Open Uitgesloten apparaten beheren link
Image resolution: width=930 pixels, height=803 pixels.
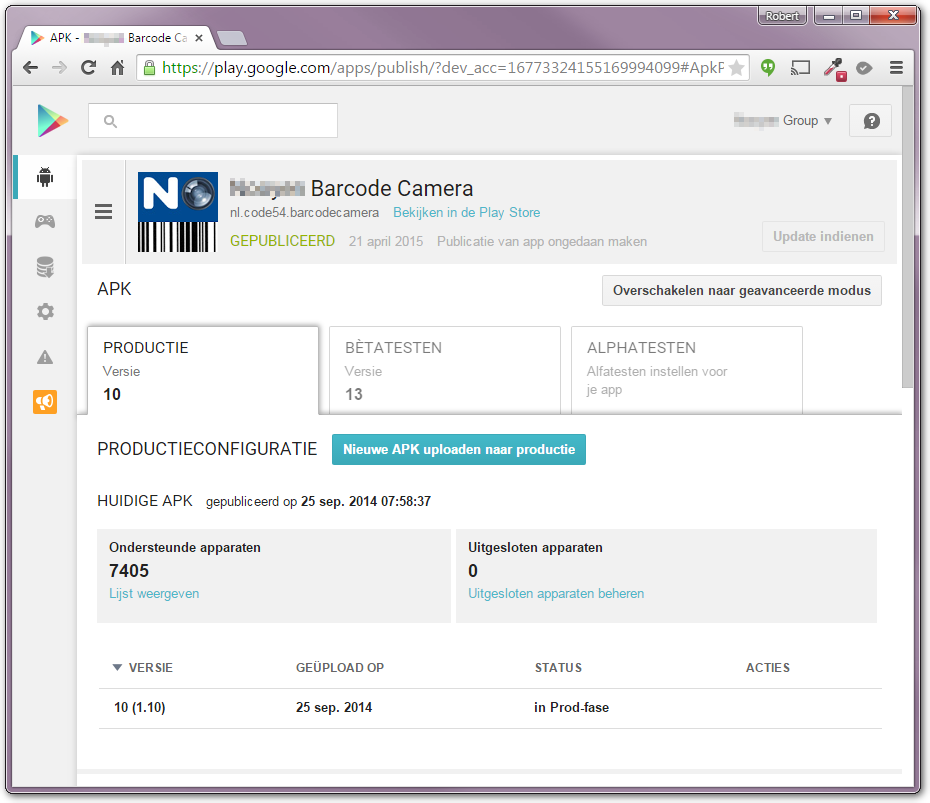pyautogui.click(x=556, y=594)
